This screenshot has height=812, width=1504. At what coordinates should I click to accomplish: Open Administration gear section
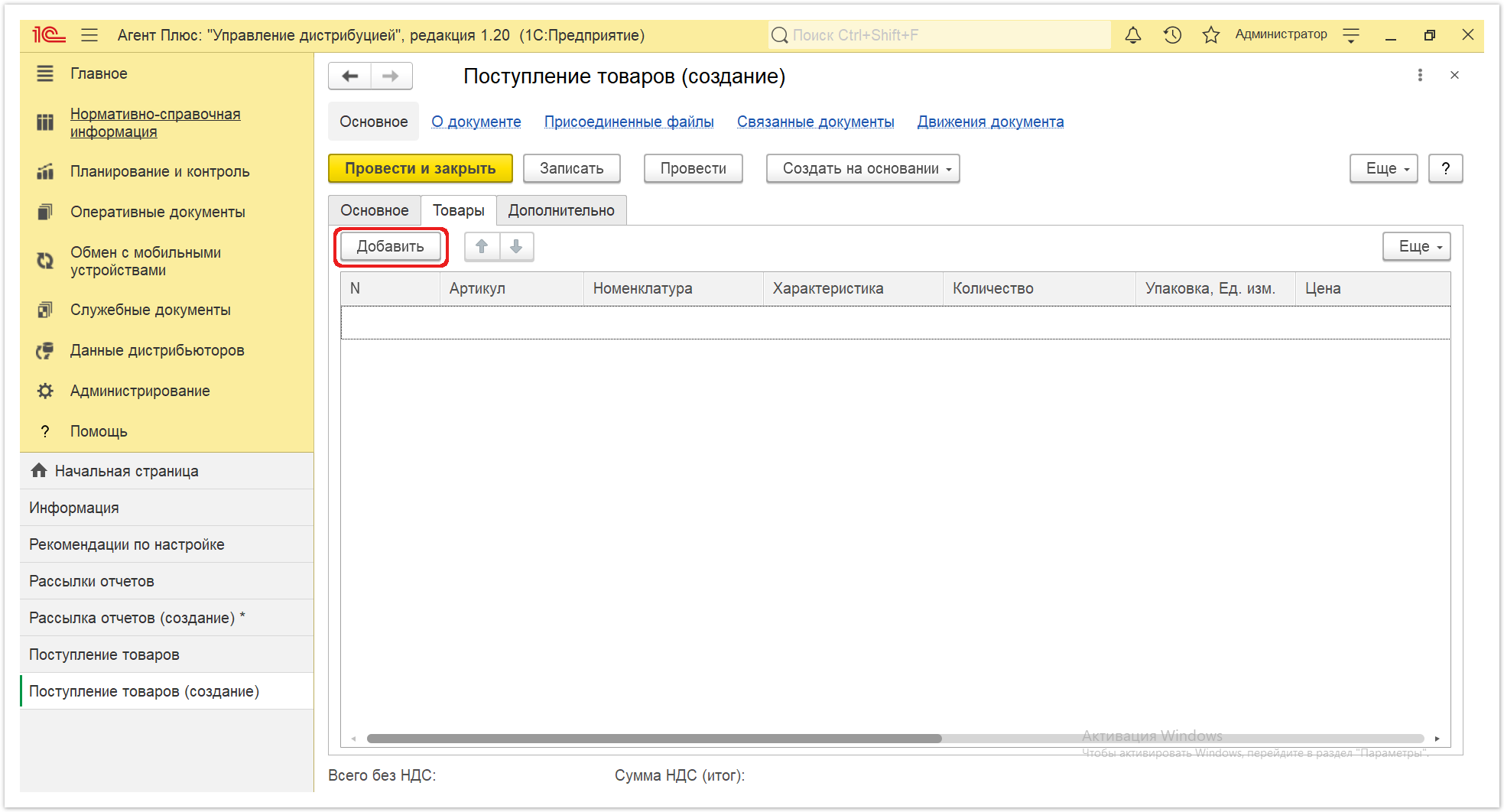[x=140, y=391]
